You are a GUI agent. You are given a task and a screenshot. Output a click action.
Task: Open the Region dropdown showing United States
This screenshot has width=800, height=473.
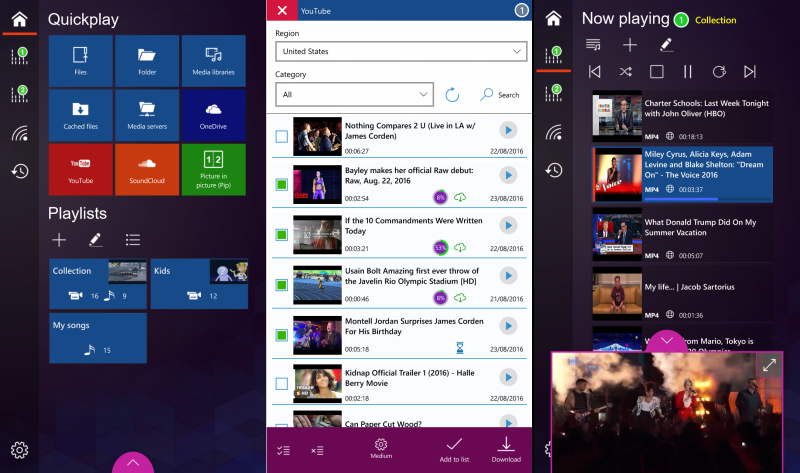pos(401,51)
